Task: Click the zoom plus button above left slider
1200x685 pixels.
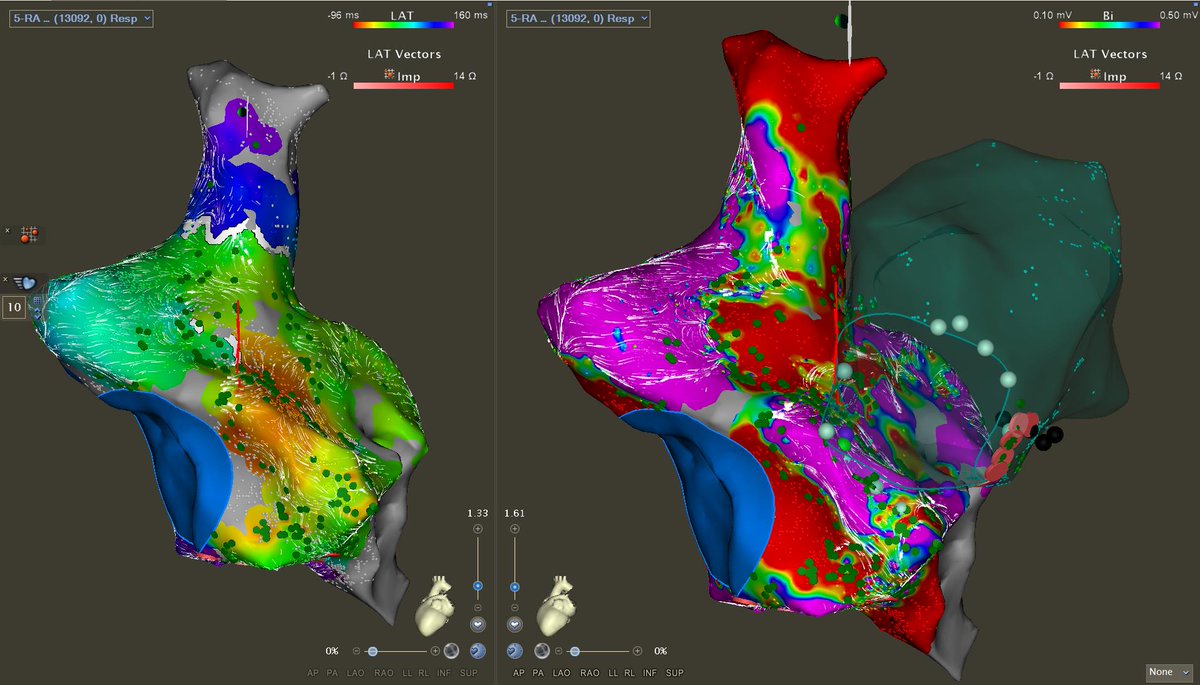Action: (x=478, y=528)
